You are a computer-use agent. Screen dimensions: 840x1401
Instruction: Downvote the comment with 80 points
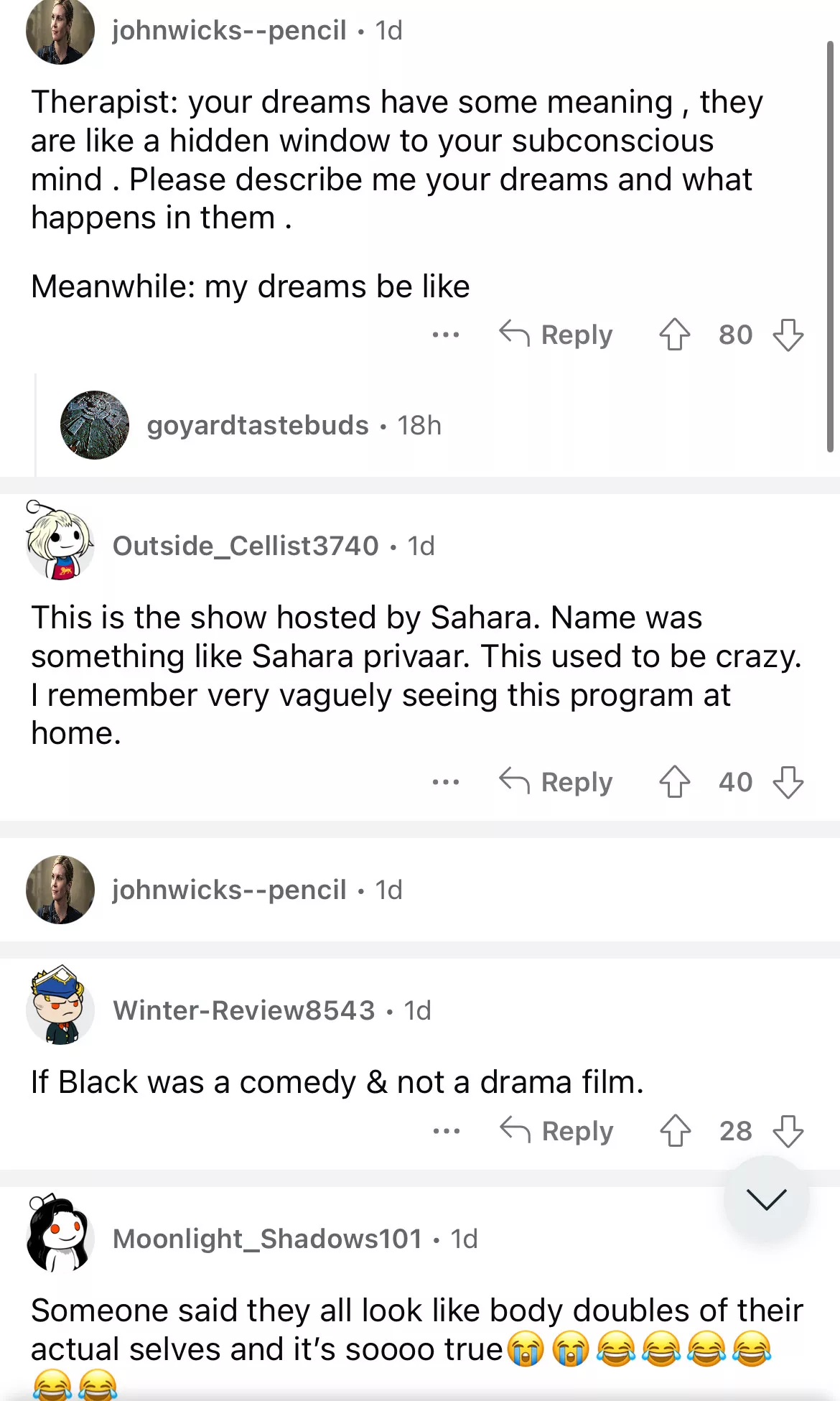point(788,335)
